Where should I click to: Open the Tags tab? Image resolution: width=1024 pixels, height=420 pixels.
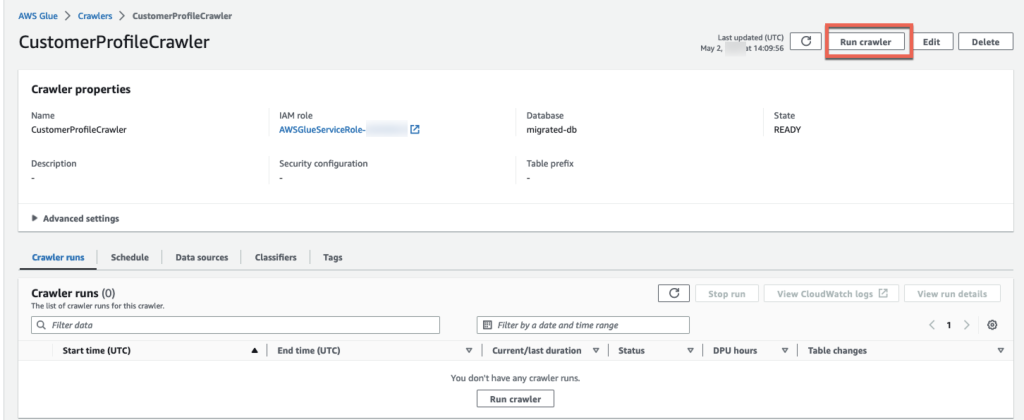(x=332, y=257)
